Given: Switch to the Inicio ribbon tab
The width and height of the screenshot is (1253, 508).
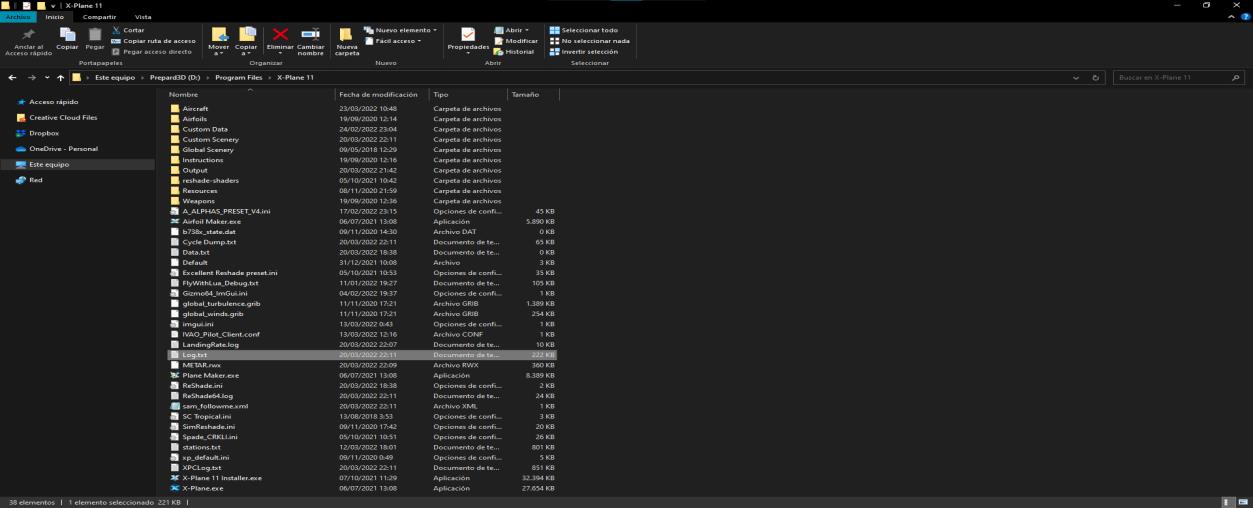Looking at the screenshot, I should click(x=54, y=16).
